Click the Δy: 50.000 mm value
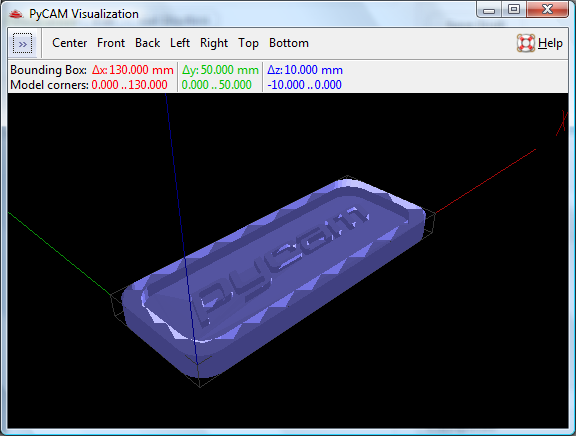The image size is (576, 436). (x=220, y=70)
